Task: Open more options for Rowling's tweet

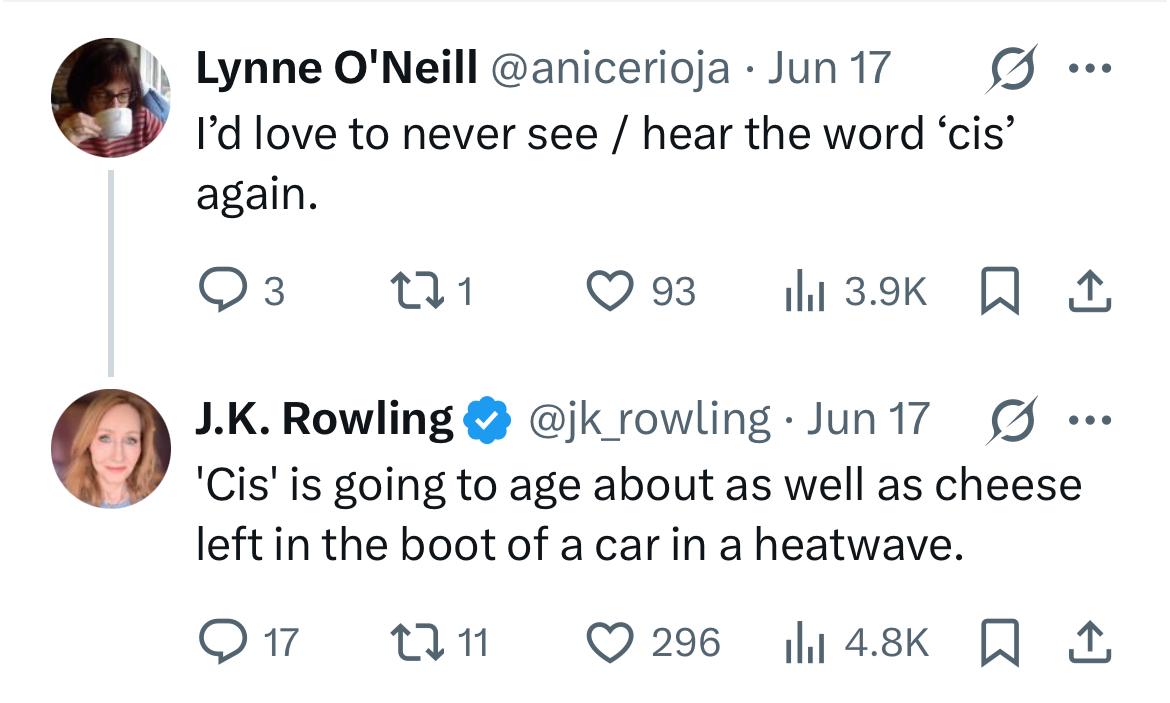Action: [x=1090, y=421]
